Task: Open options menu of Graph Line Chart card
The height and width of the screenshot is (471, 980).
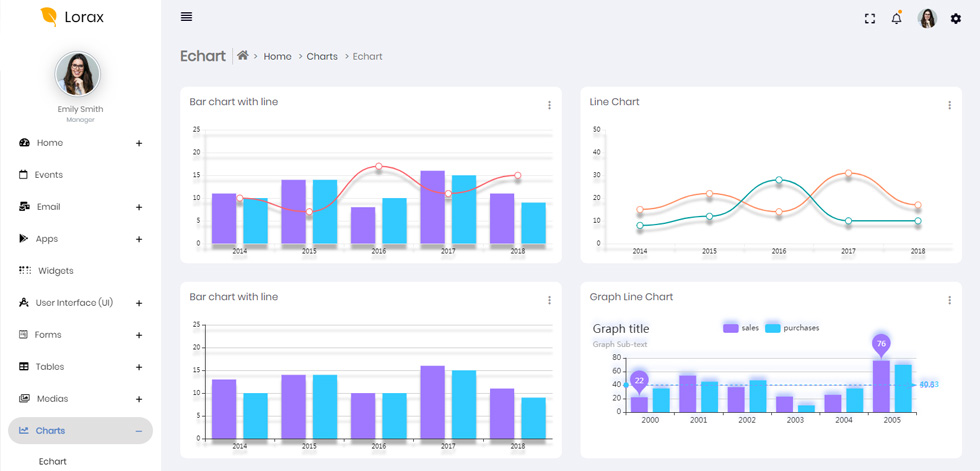Action: [949, 300]
